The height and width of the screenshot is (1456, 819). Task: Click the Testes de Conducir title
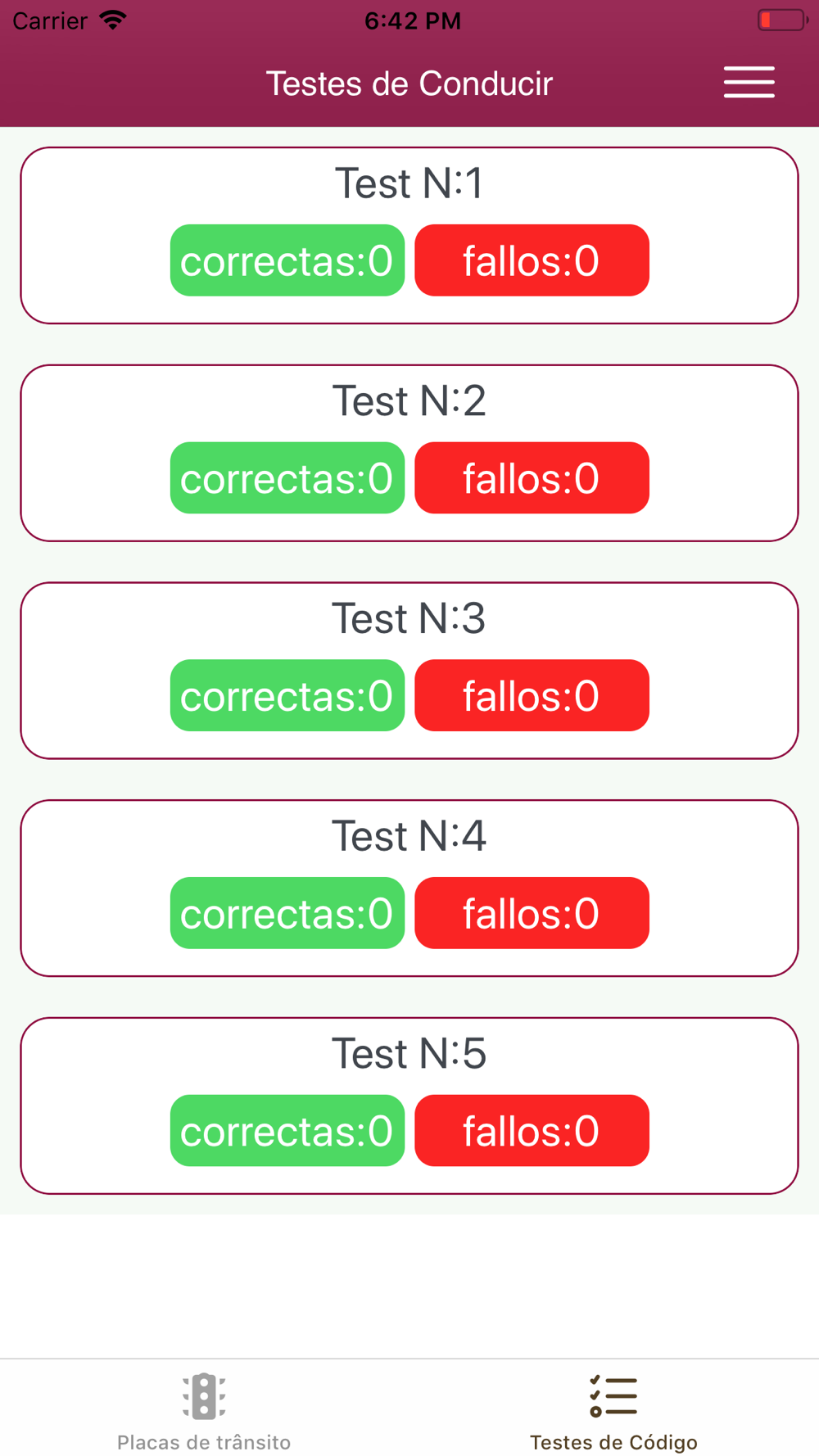409,84
